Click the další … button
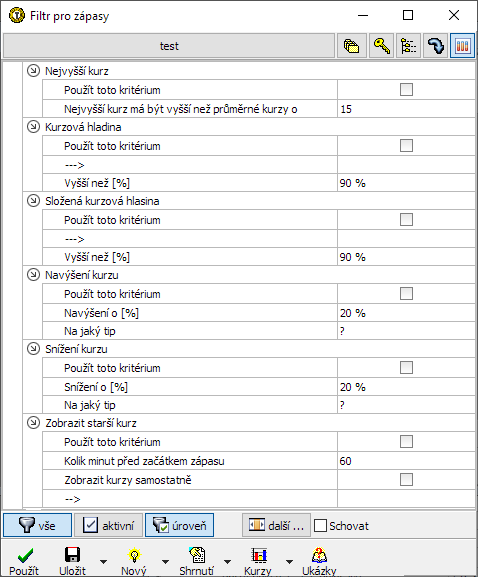The width and height of the screenshot is (478, 577). 276,525
